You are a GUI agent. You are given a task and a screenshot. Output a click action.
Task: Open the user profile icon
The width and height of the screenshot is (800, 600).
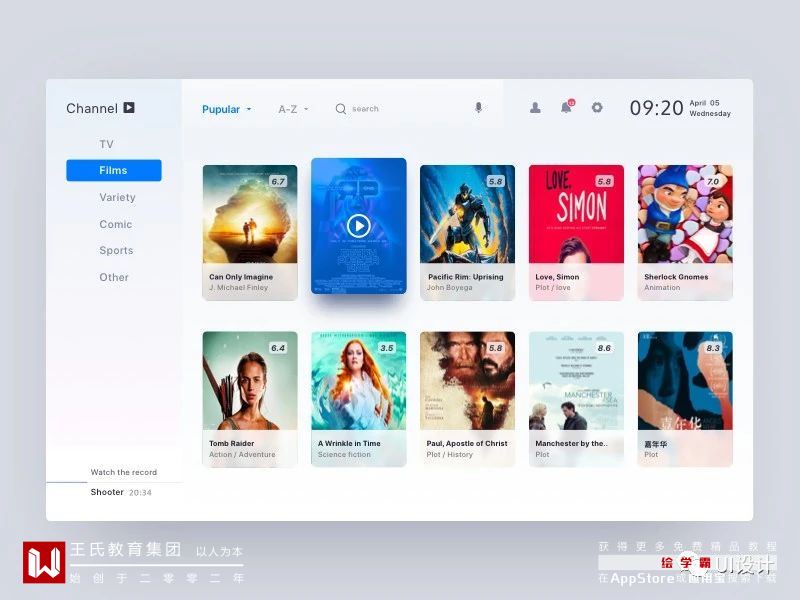click(535, 108)
